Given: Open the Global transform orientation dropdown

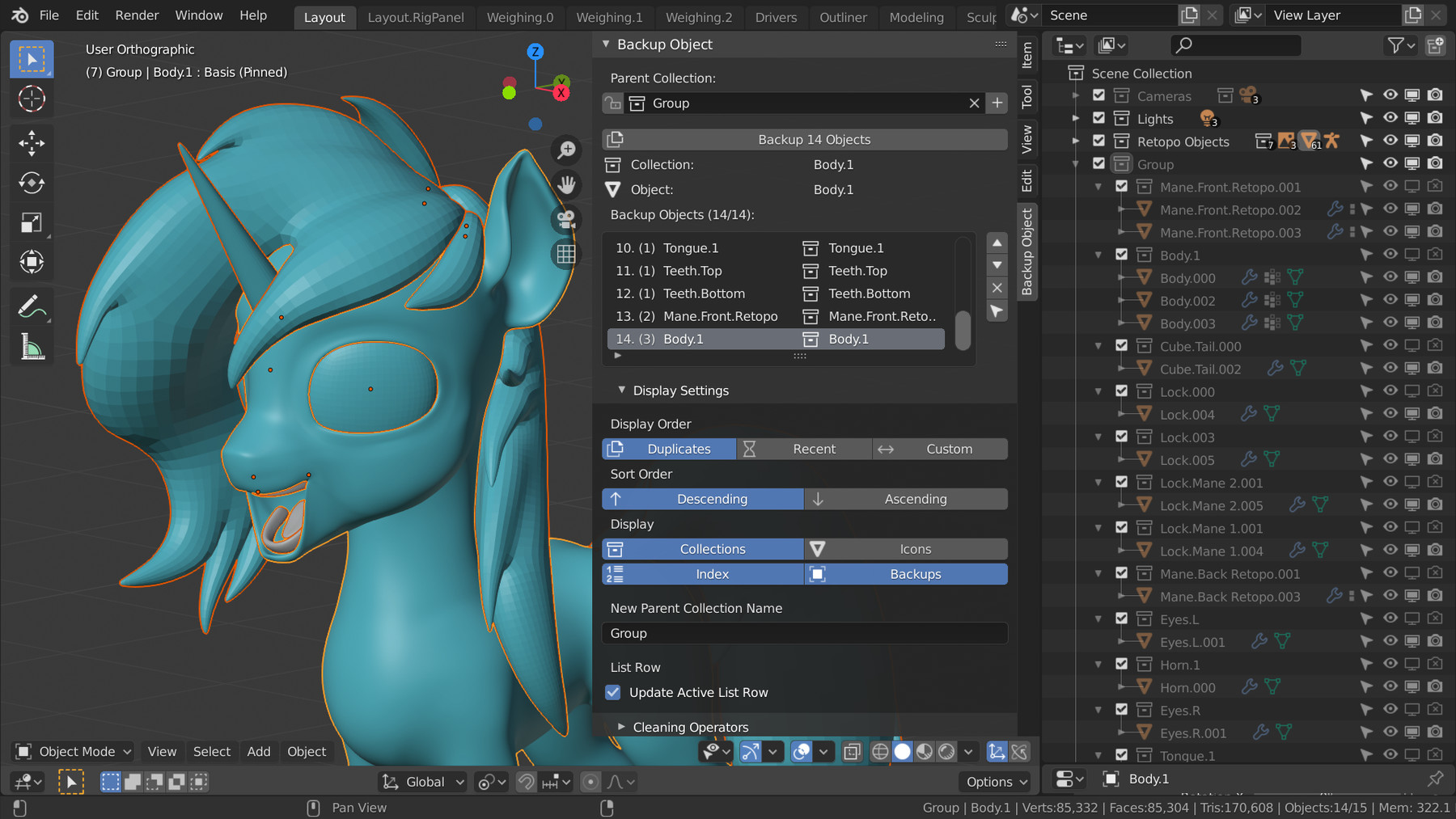Looking at the screenshot, I should point(421,781).
